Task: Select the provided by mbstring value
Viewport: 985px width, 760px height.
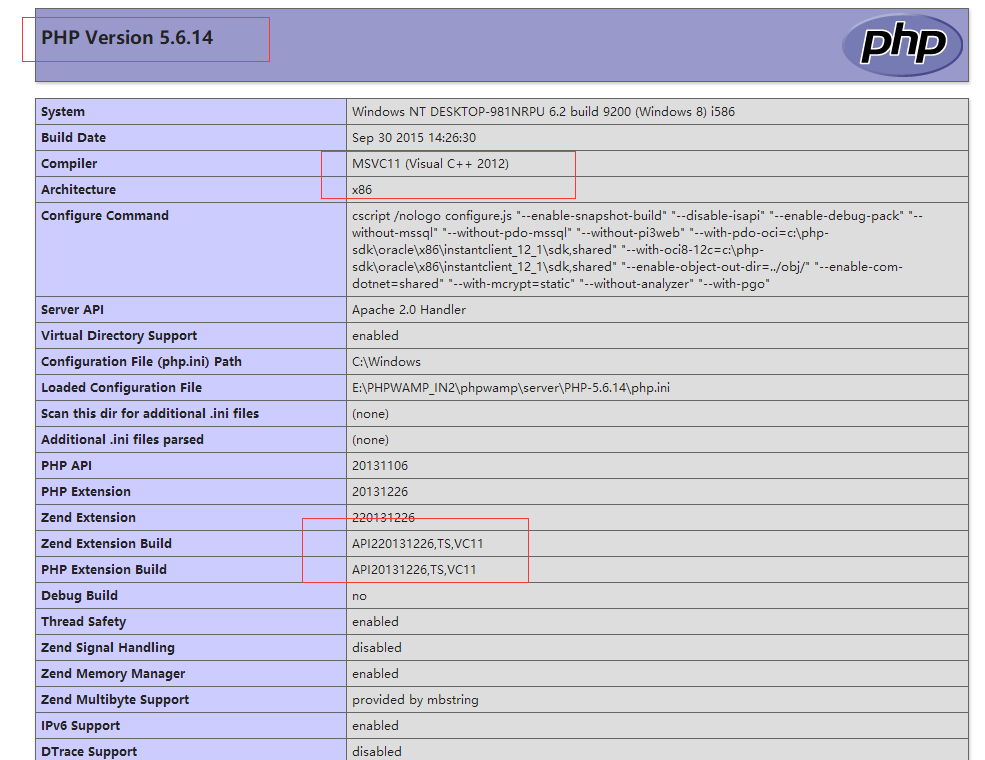Action: tap(415, 700)
